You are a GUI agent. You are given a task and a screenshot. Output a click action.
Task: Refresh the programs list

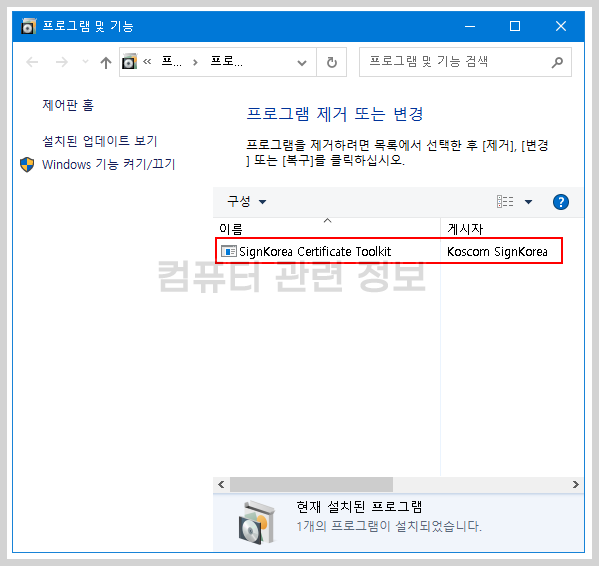pos(332,62)
